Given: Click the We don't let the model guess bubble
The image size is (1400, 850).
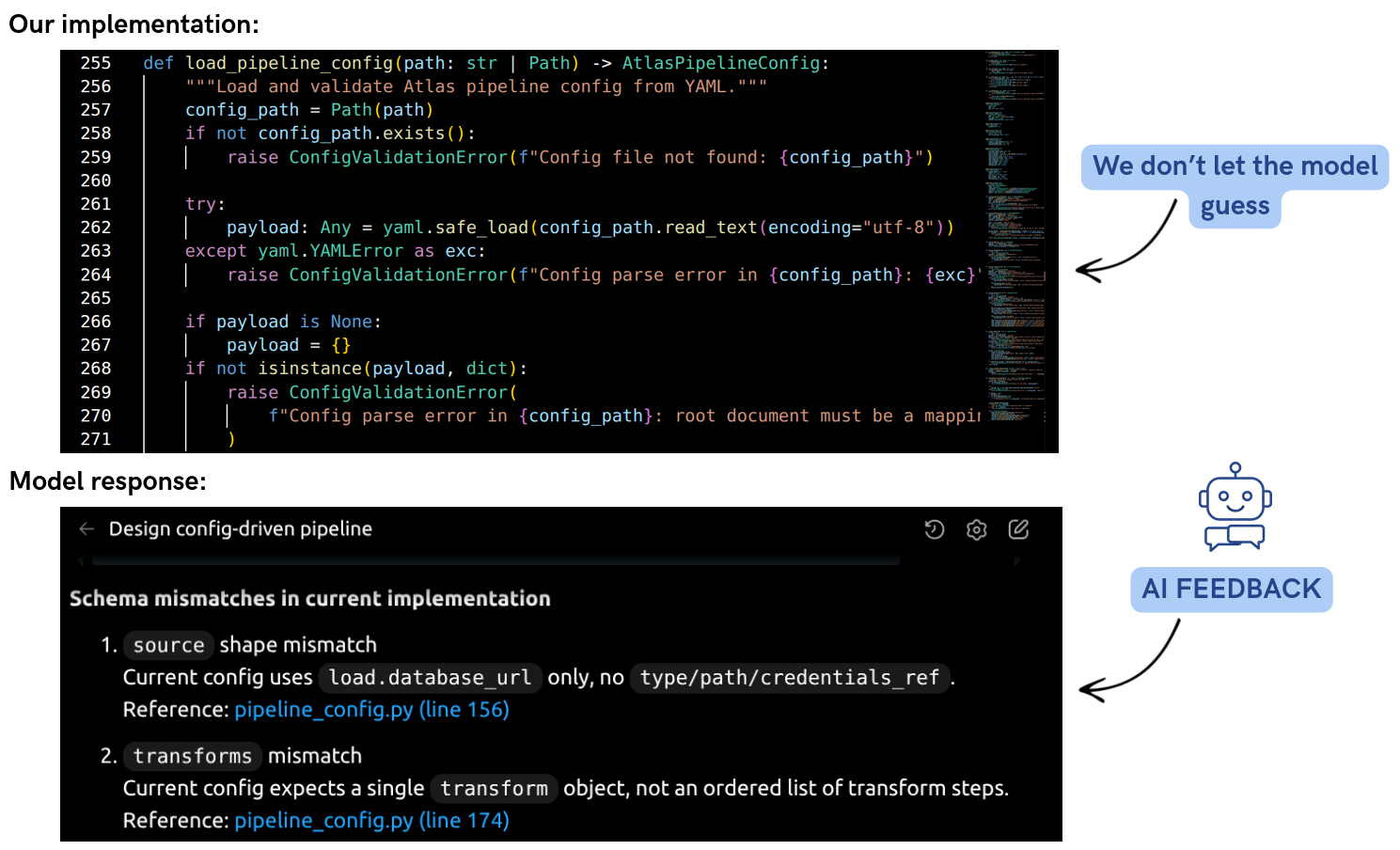Looking at the screenshot, I should tap(1234, 185).
